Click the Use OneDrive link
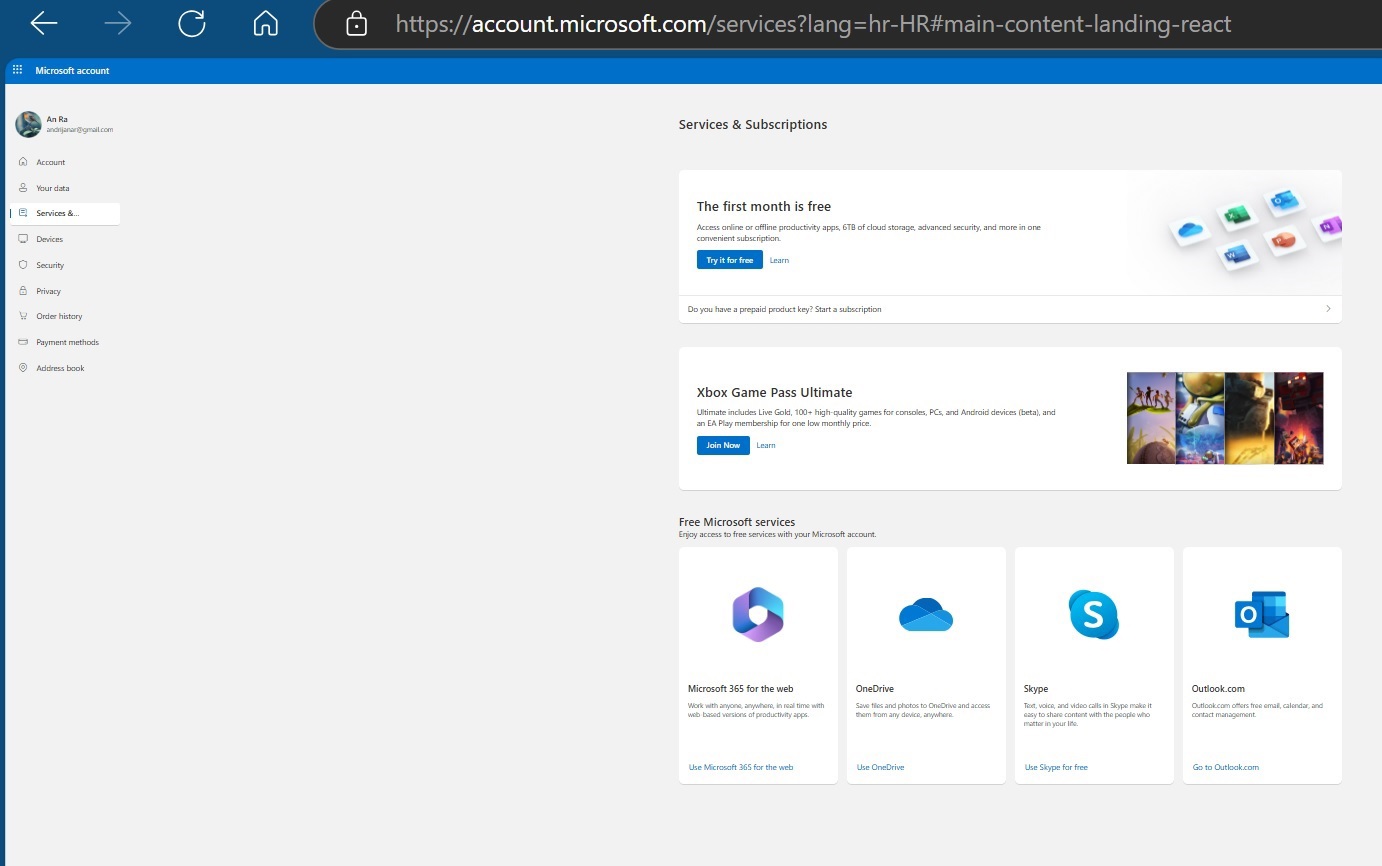 click(x=880, y=767)
